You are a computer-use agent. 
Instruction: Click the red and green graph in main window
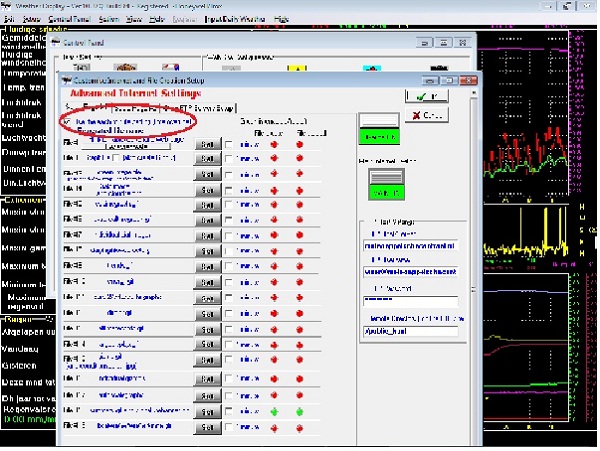tap(526, 155)
